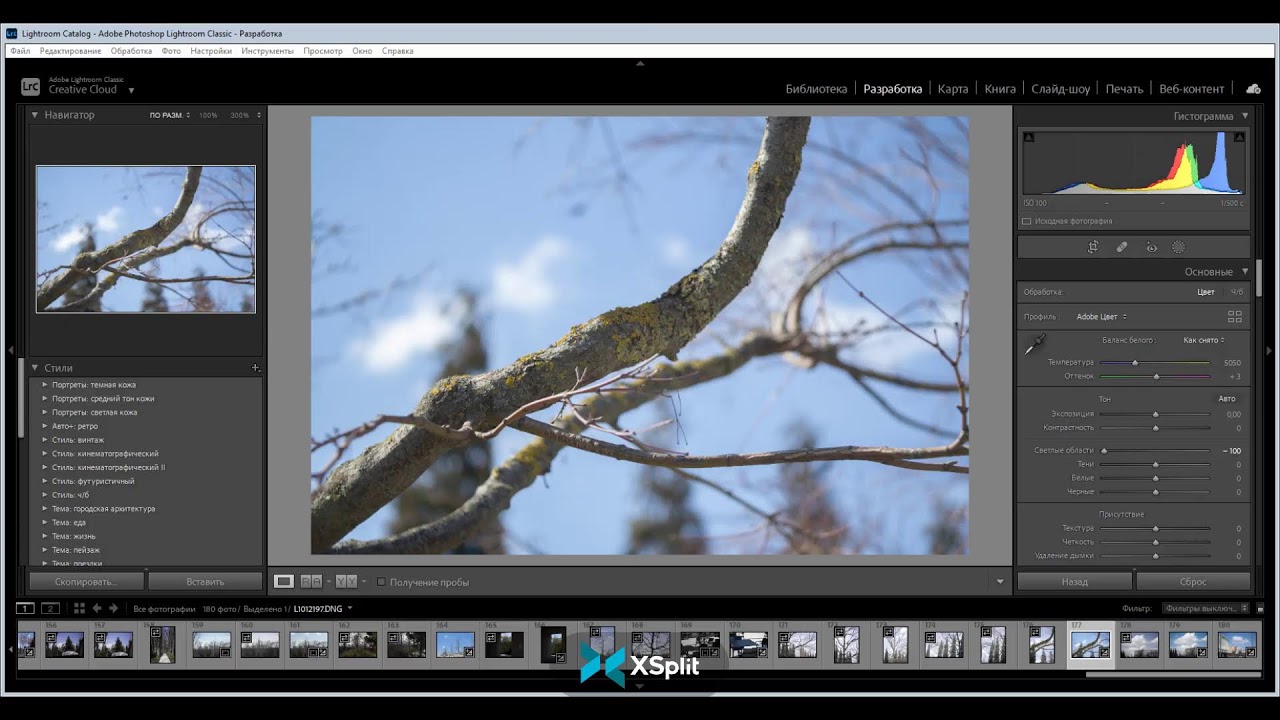This screenshot has width=1280, height=720.
Task: Toggle highlight clipping indicator in histogram
Action: [x=1239, y=137]
